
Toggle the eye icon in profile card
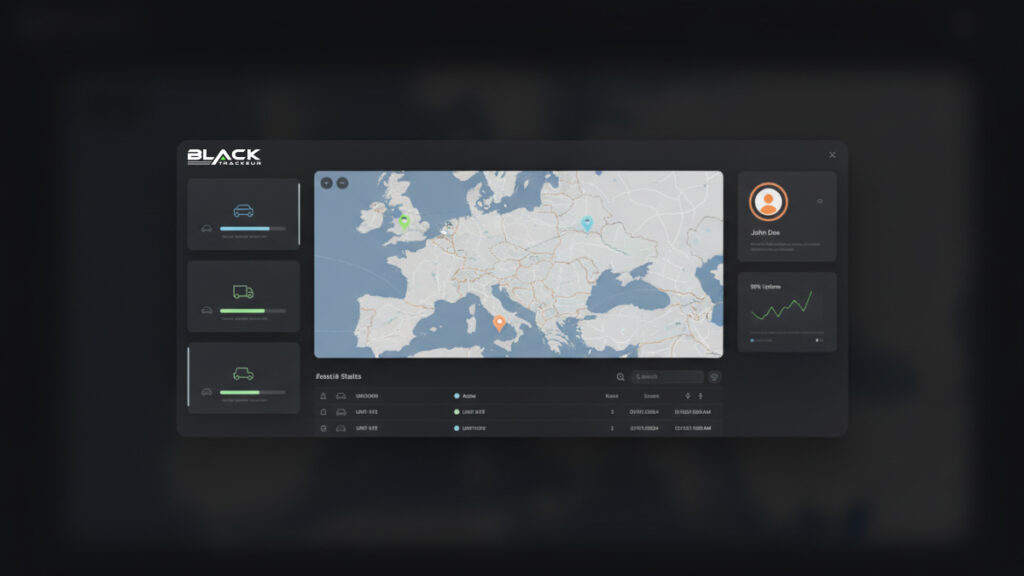click(x=820, y=201)
